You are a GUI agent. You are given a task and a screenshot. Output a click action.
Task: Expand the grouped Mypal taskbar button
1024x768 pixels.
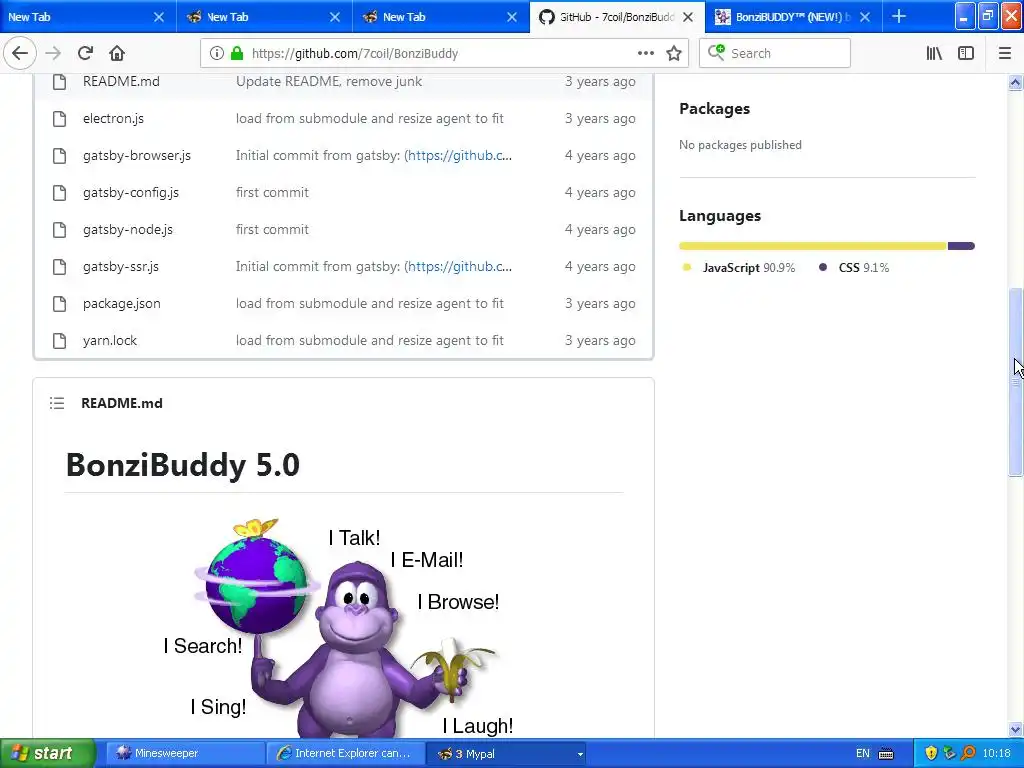[x=507, y=754]
